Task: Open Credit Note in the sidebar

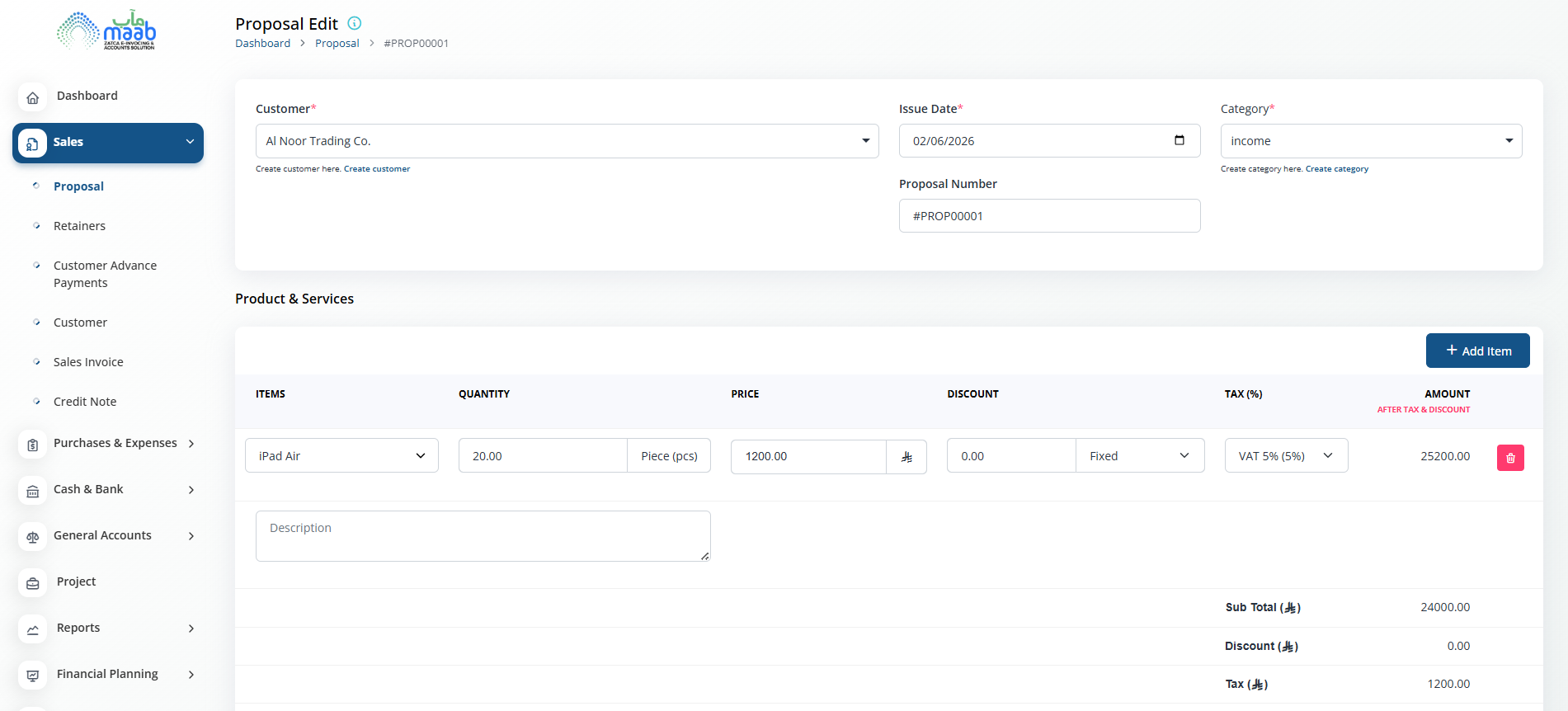Action: pyautogui.click(x=85, y=402)
